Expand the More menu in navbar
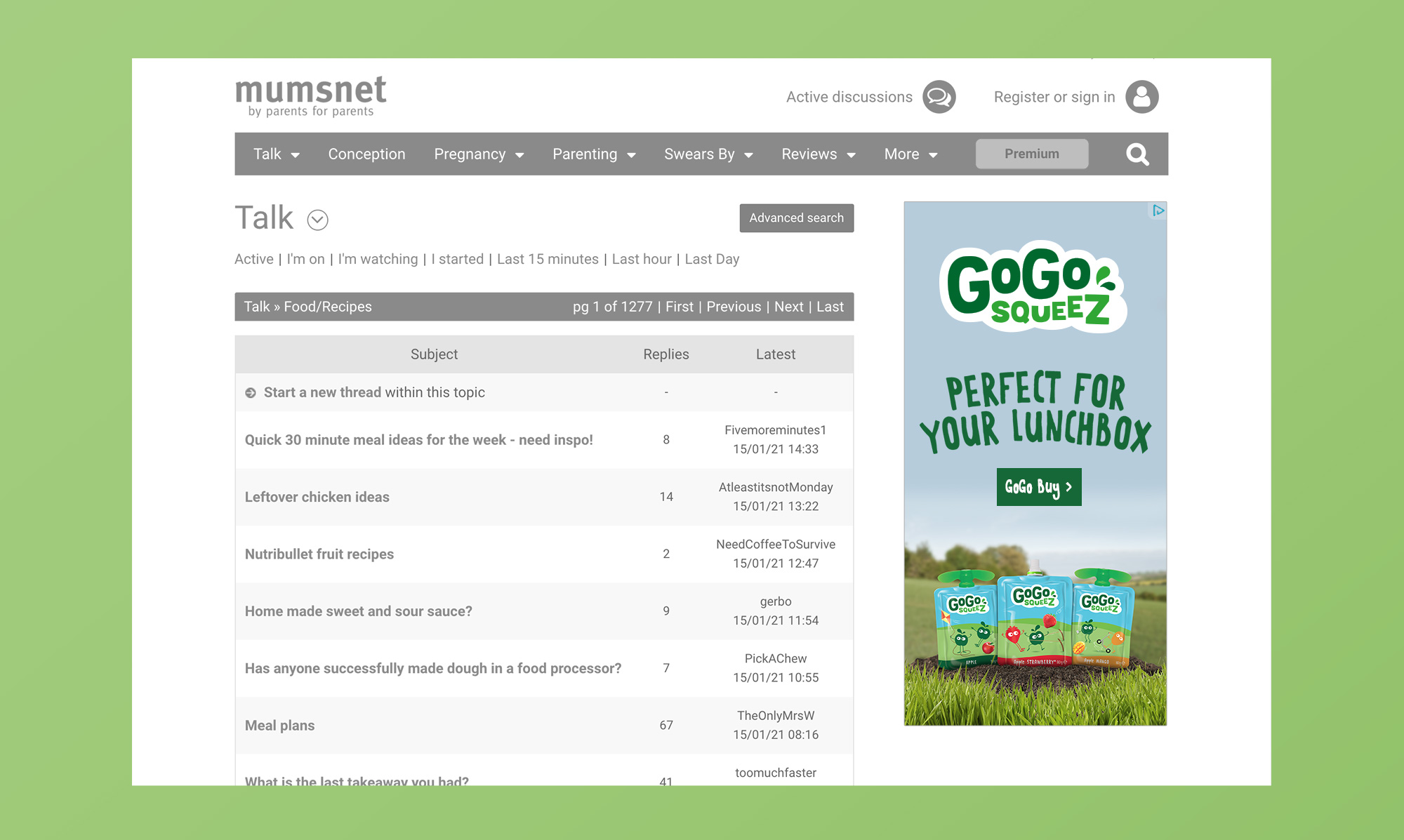The width and height of the screenshot is (1404, 840). pyautogui.click(x=910, y=154)
